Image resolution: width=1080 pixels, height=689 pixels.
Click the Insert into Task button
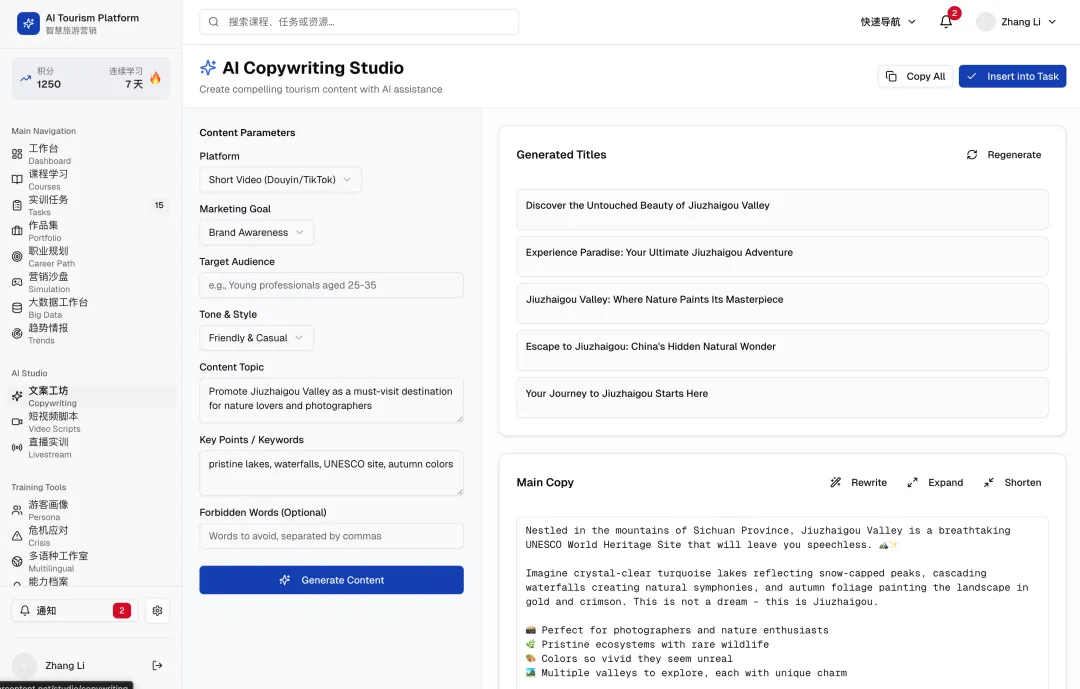[x=1012, y=76]
